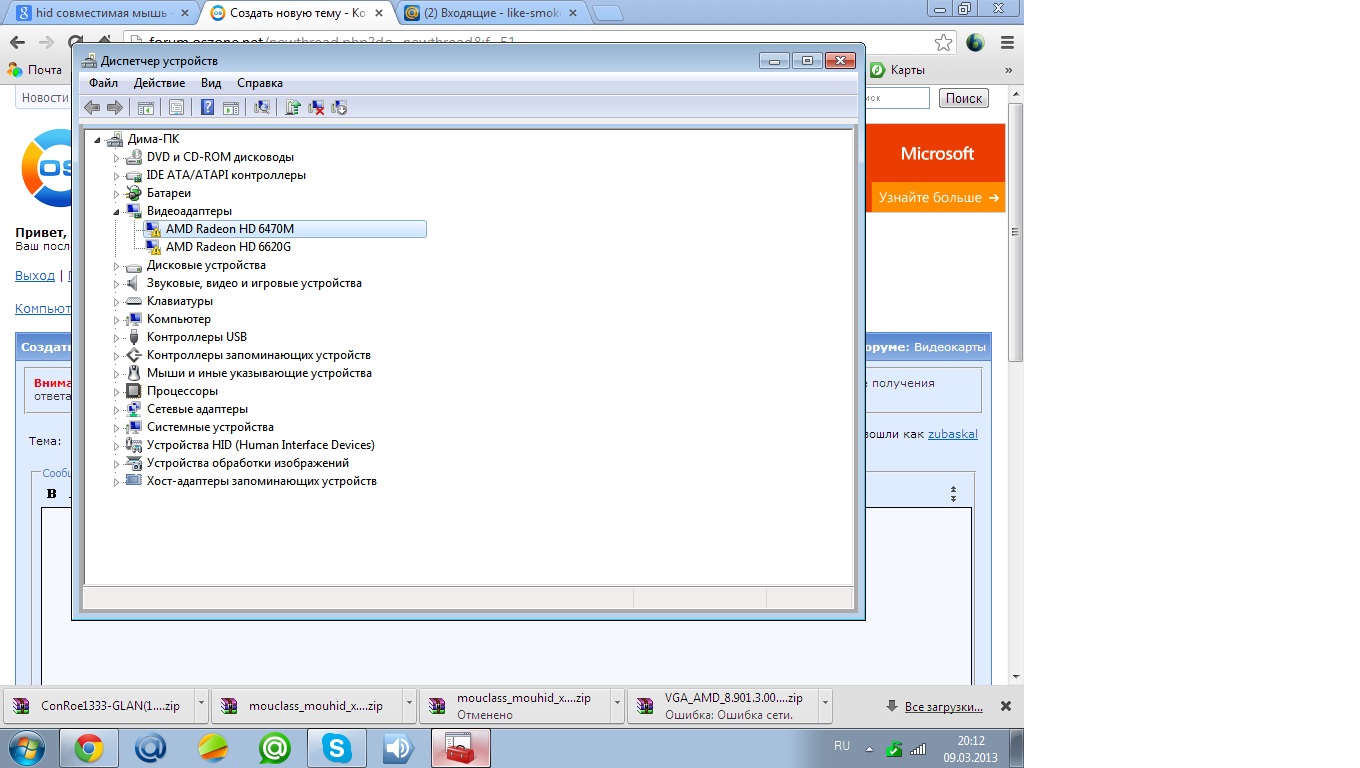Open dropdown arrow for VGA_AMD download

point(824,704)
